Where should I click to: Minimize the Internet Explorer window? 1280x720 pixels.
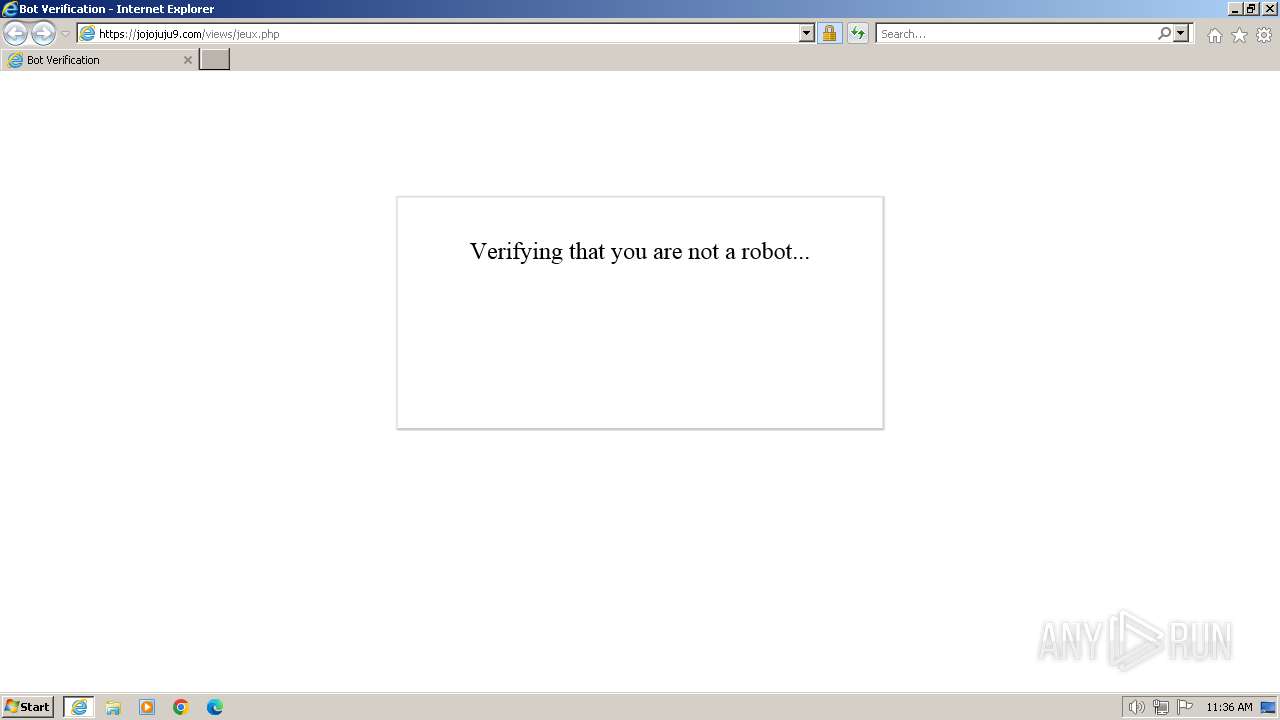point(1235,9)
